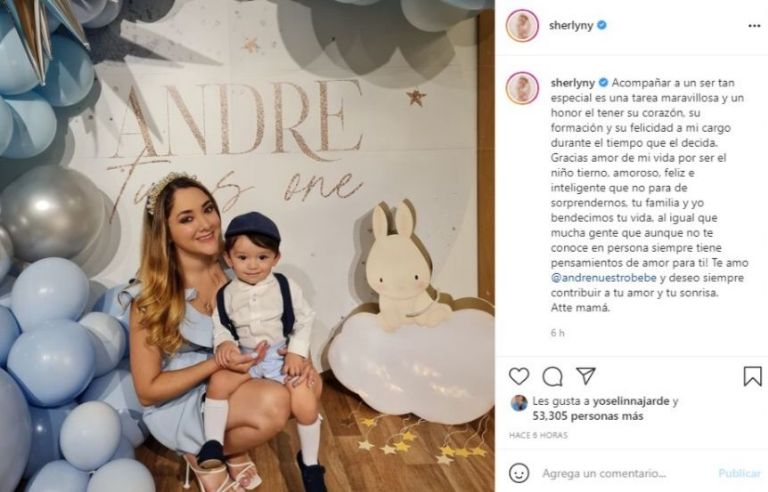The height and width of the screenshot is (492, 768).
Task: Open sherlyny username in caption
Action: (573, 83)
